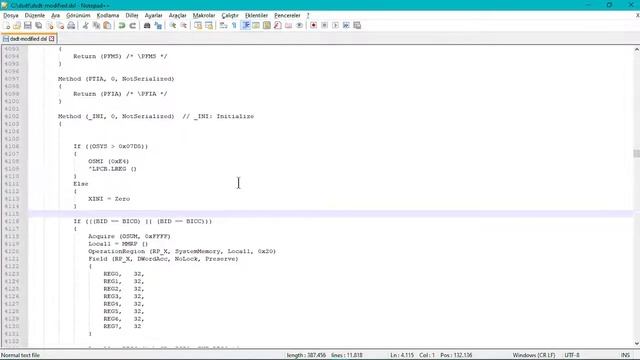Toggle synchronized horizontal scrolling
Image resolution: width=640 pixels, height=360 pixels.
coord(209,25)
